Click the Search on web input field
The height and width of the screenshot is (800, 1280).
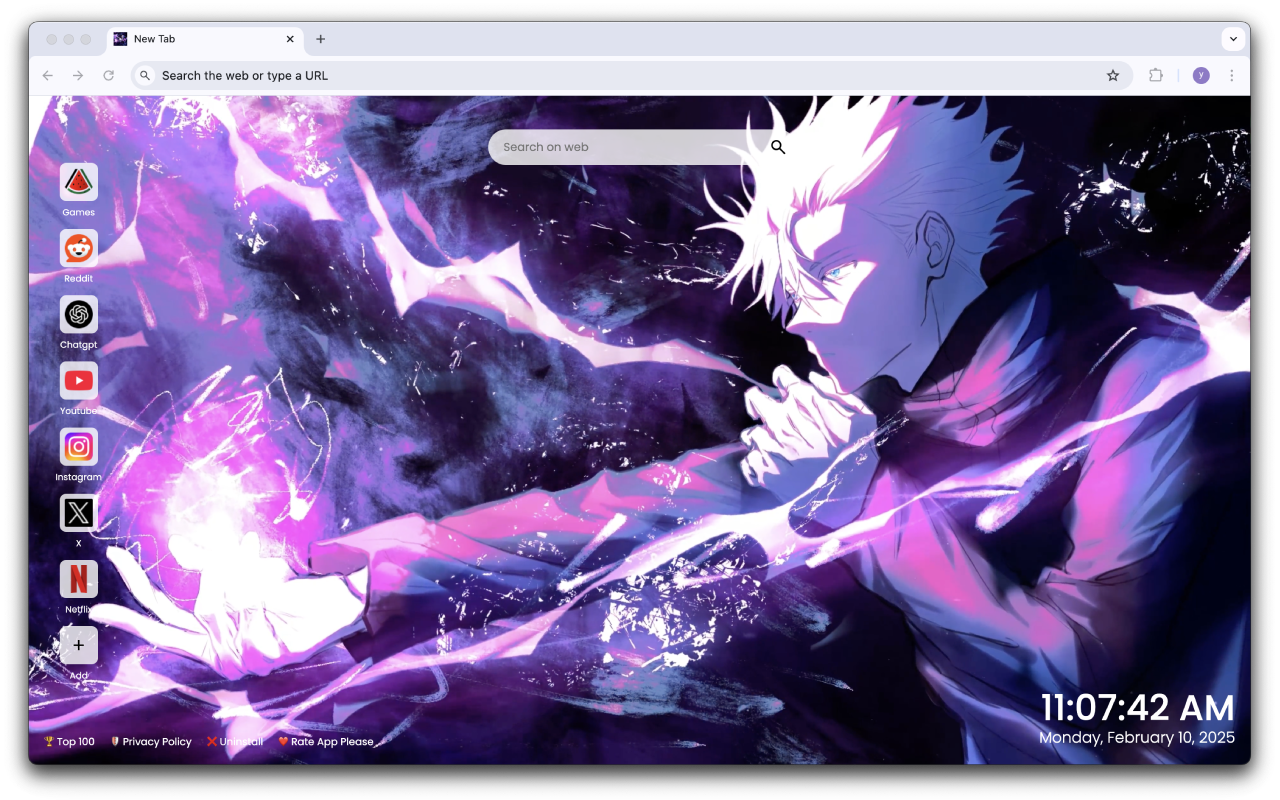pos(620,147)
